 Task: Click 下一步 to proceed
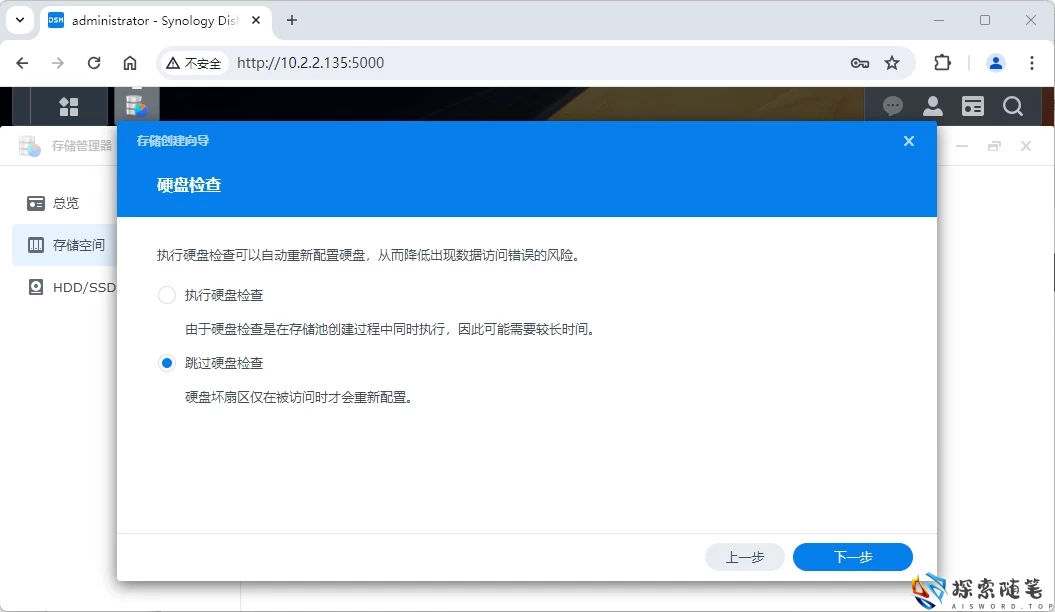point(852,557)
